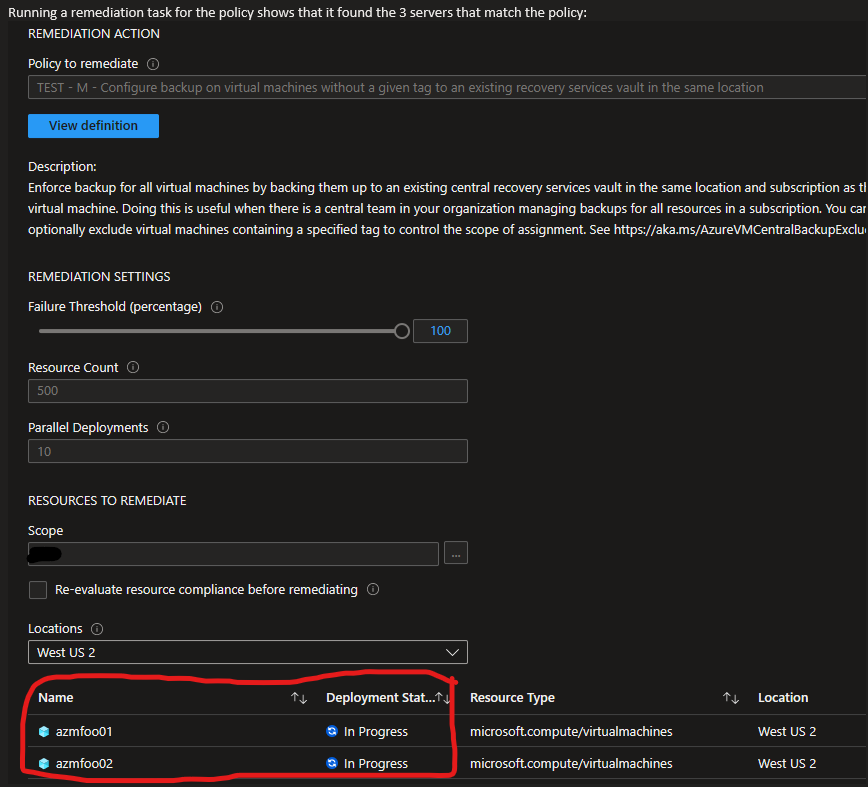Click the Resource Type column header
Image resolution: width=868 pixels, height=787 pixels.
[x=512, y=697]
